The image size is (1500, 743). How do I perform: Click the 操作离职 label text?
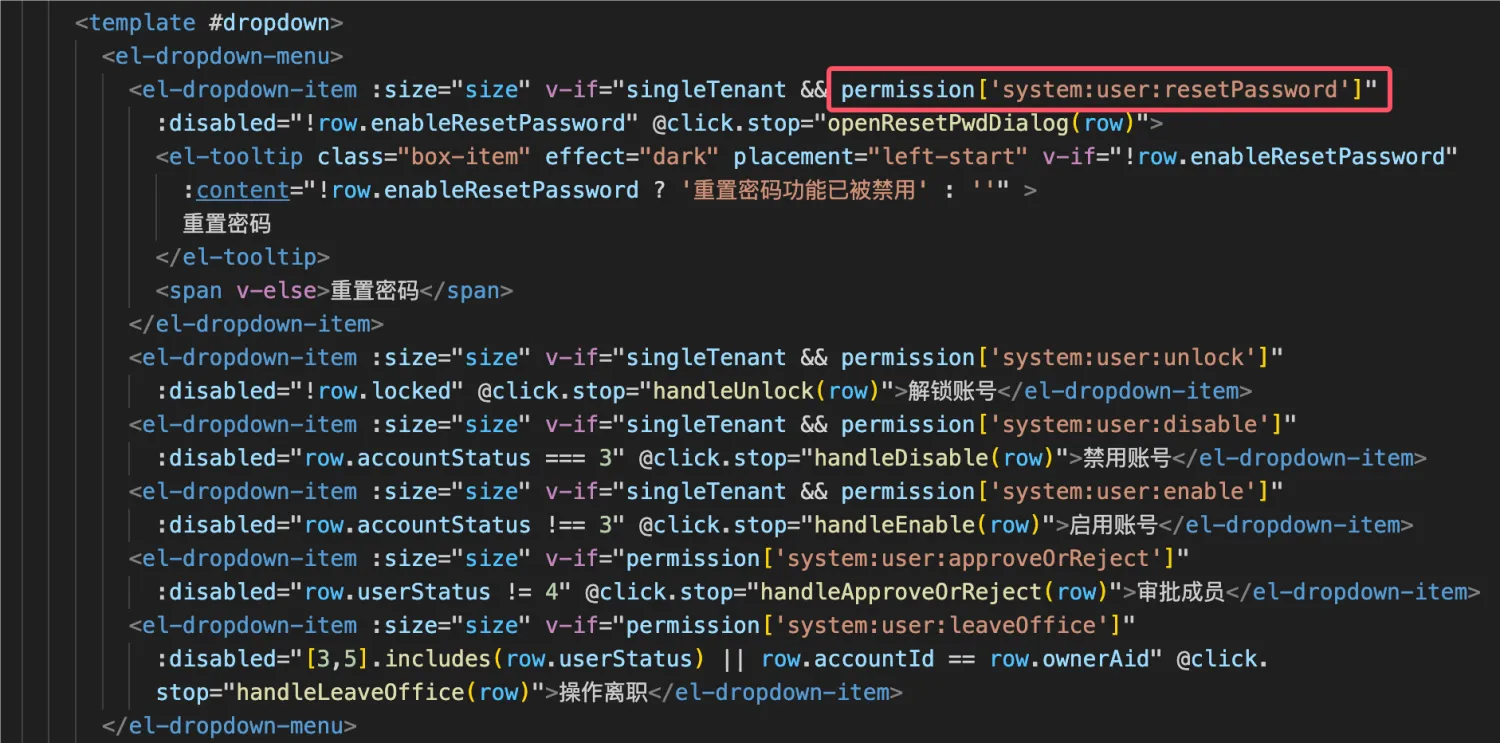tap(603, 692)
